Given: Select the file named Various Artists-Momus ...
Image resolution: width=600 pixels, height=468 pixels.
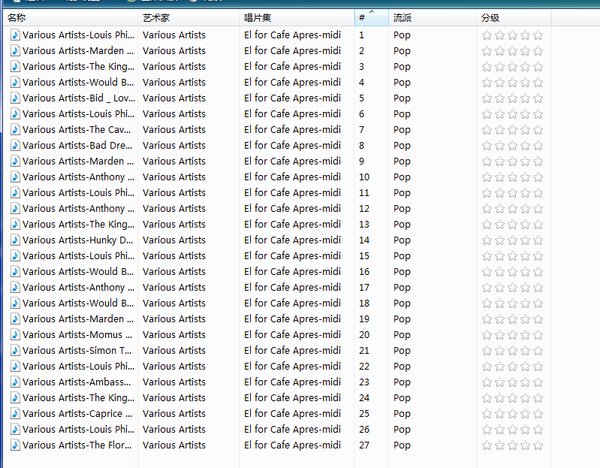Looking at the screenshot, I should (x=77, y=335).
